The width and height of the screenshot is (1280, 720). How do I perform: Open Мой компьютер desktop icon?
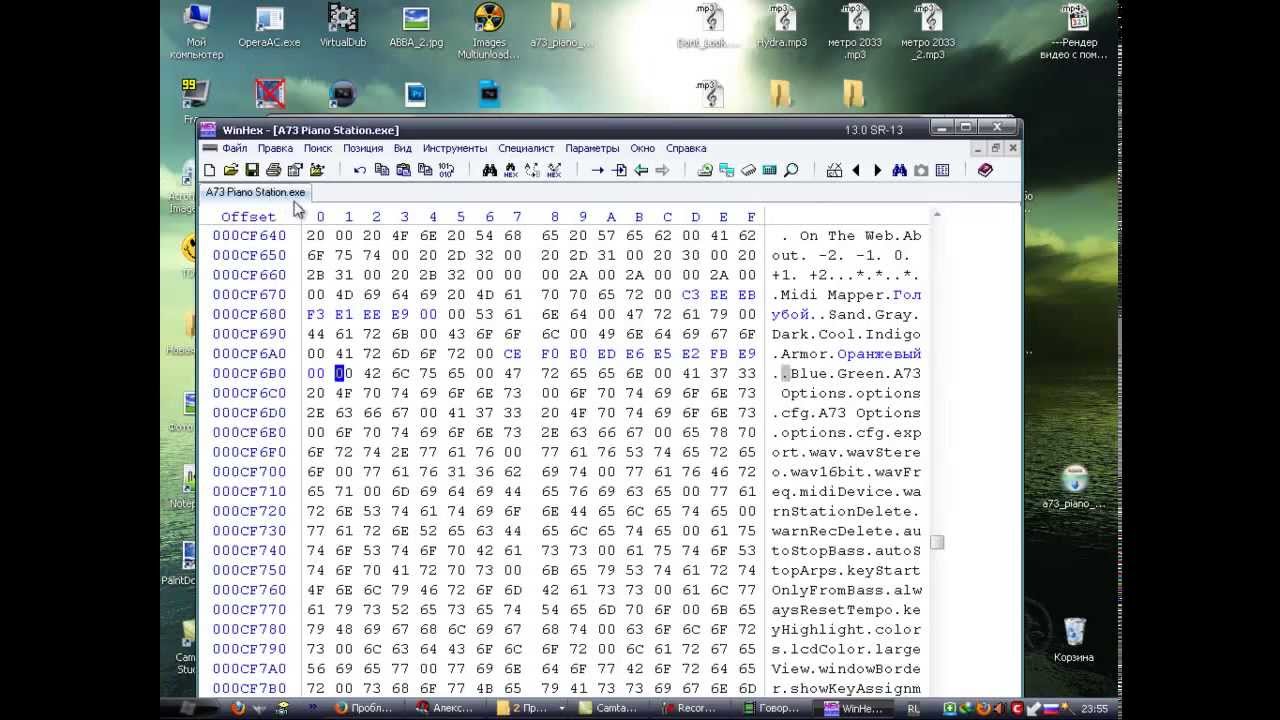click(x=196, y=30)
